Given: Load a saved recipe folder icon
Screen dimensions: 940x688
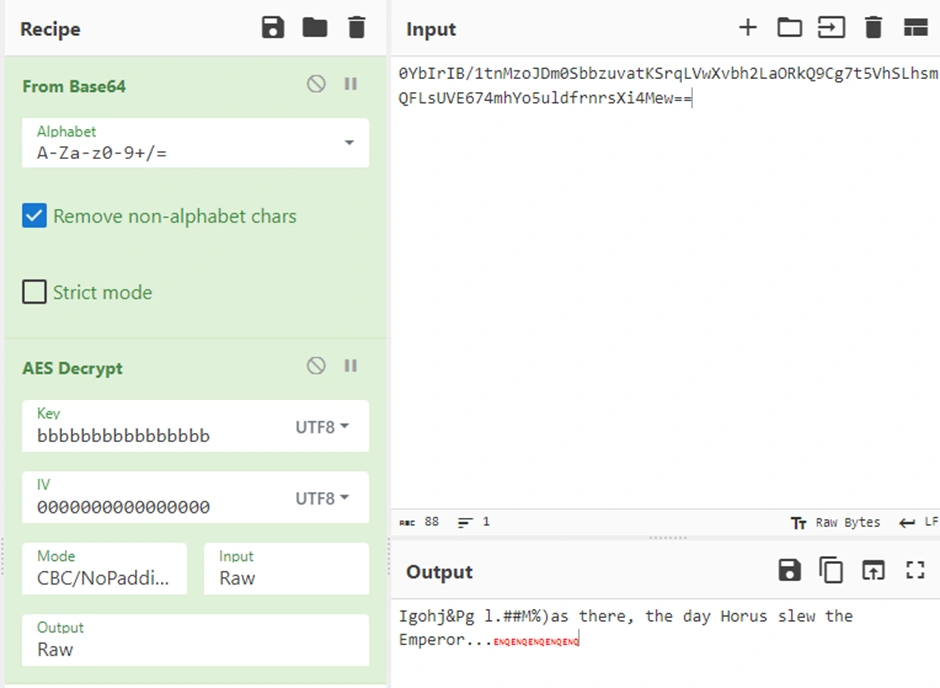Looking at the screenshot, I should pos(315,28).
